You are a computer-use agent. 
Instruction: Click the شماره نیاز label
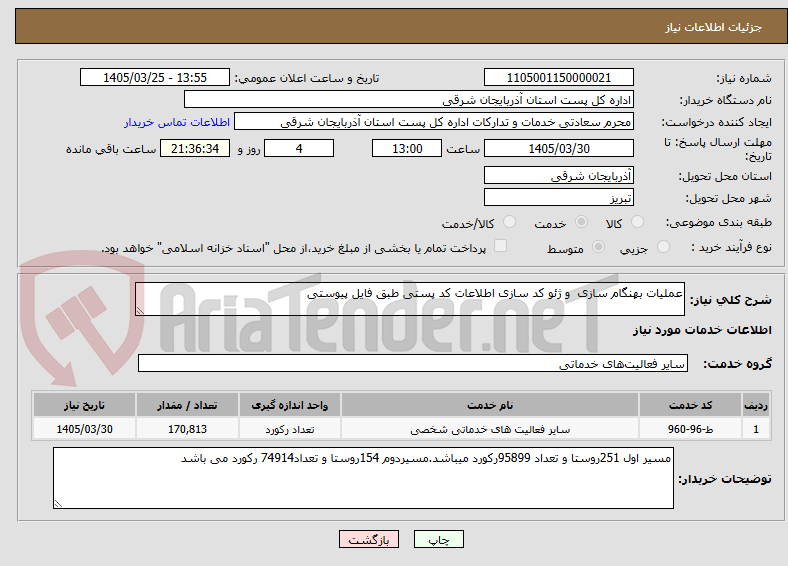point(744,78)
